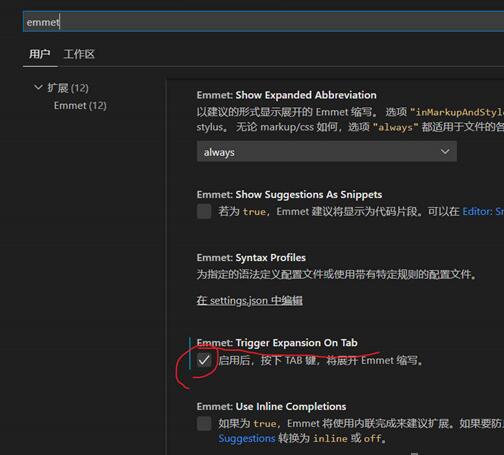Enable the Show Suggestions As Snippets checkbox
The image size is (504, 455).
204,211
